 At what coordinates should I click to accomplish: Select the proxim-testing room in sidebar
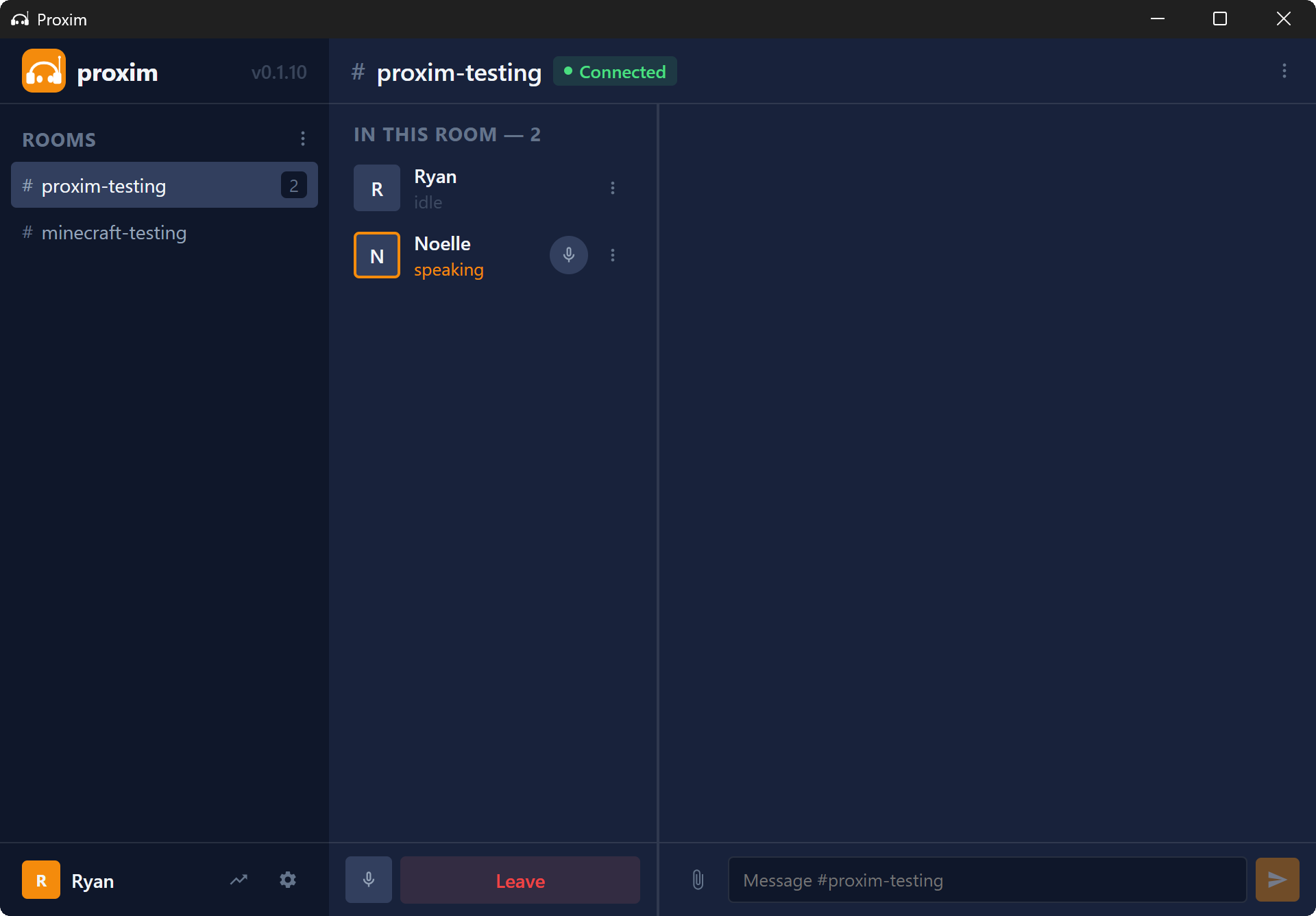pyautogui.click(x=163, y=184)
